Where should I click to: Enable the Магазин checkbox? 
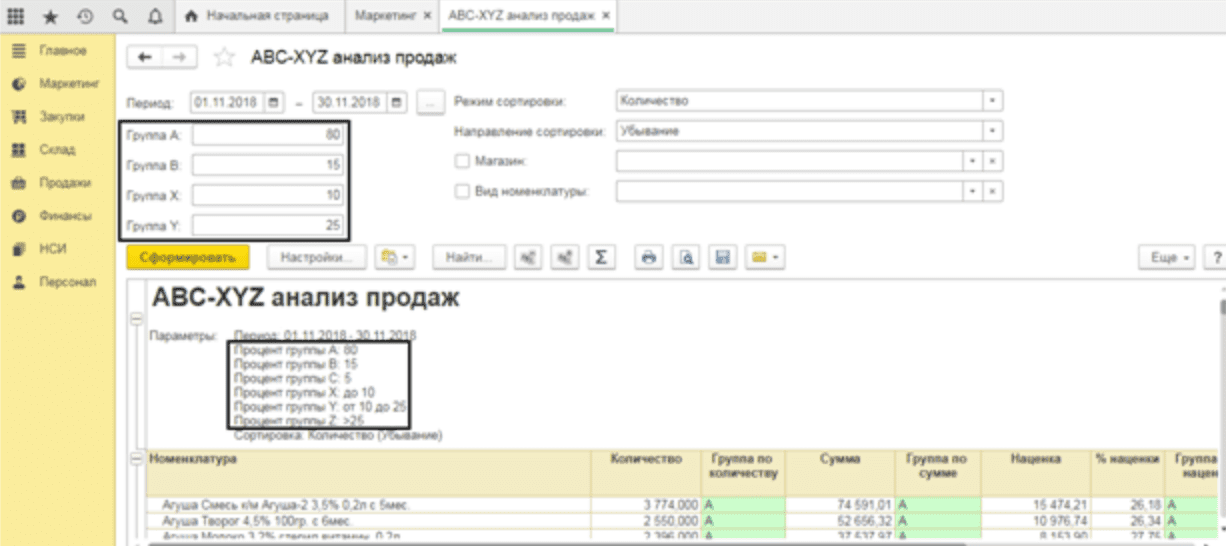pos(462,161)
